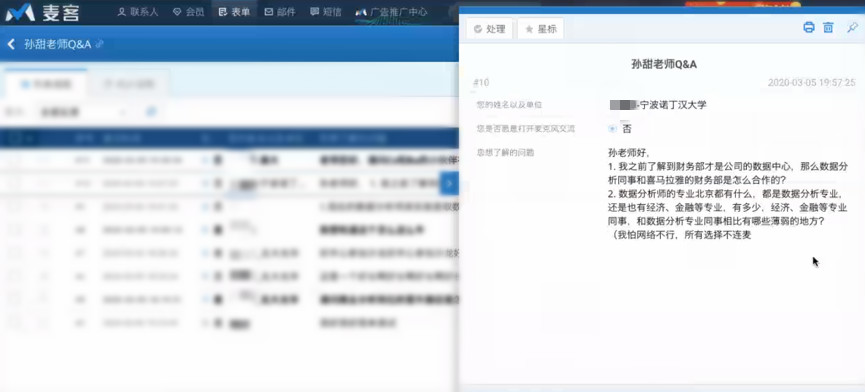This screenshot has width=865, height=392.
Task: Print this entry with the printer icon
Action: pos(809,28)
